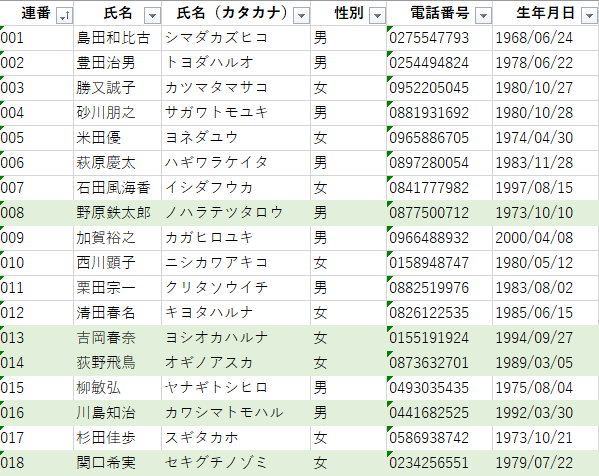Select cell with name 吉岡春奈
Viewport: 599px width, 476px height.
[x=118, y=338]
